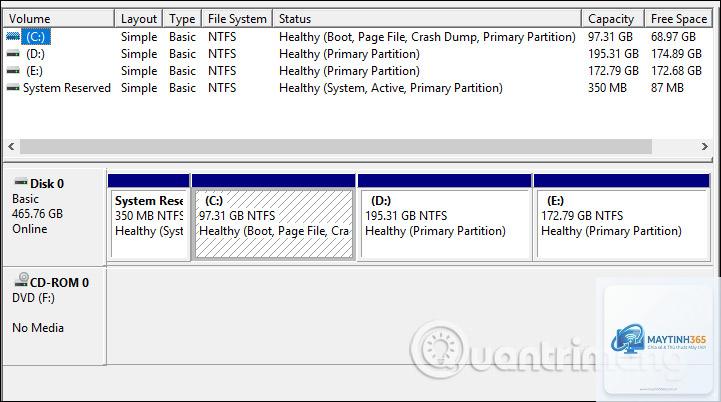This screenshot has height=402, width=721.
Task: Click the Basic type cell in E: row
Action: pyautogui.click(x=182, y=71)
